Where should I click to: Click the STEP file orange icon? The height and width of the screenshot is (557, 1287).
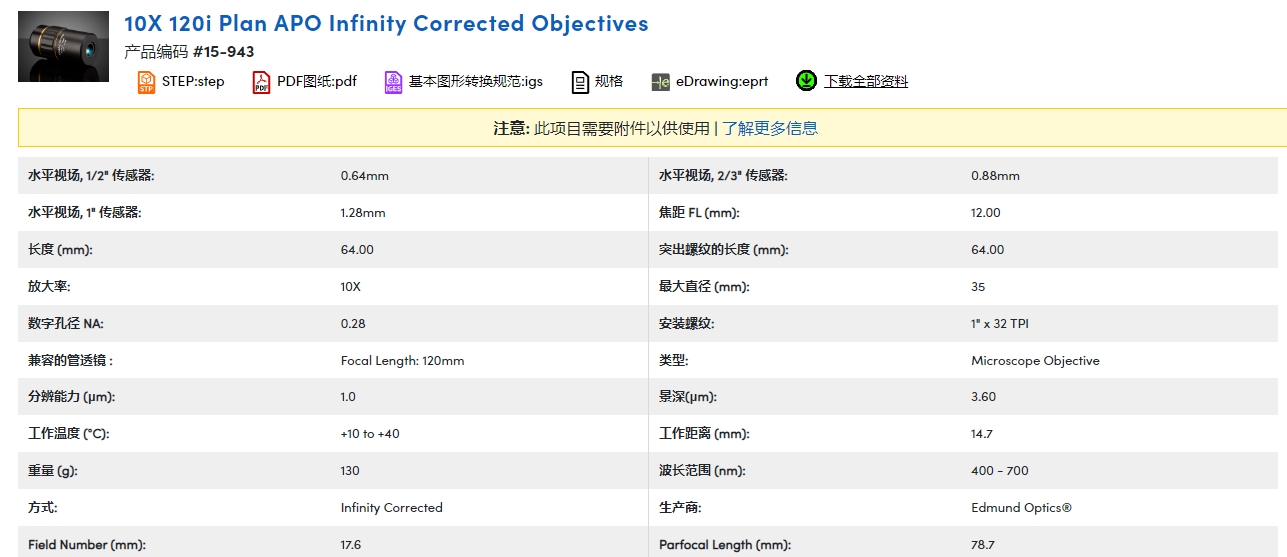point(146,82)
